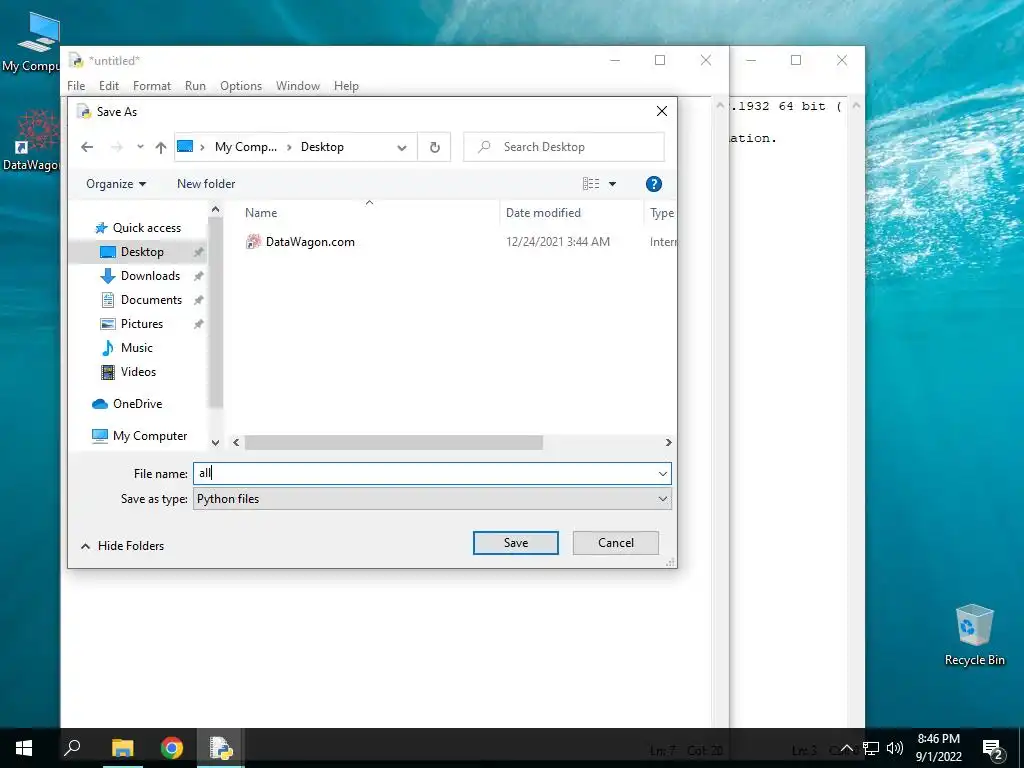Open the Format menu

click(x=152, y=86)
